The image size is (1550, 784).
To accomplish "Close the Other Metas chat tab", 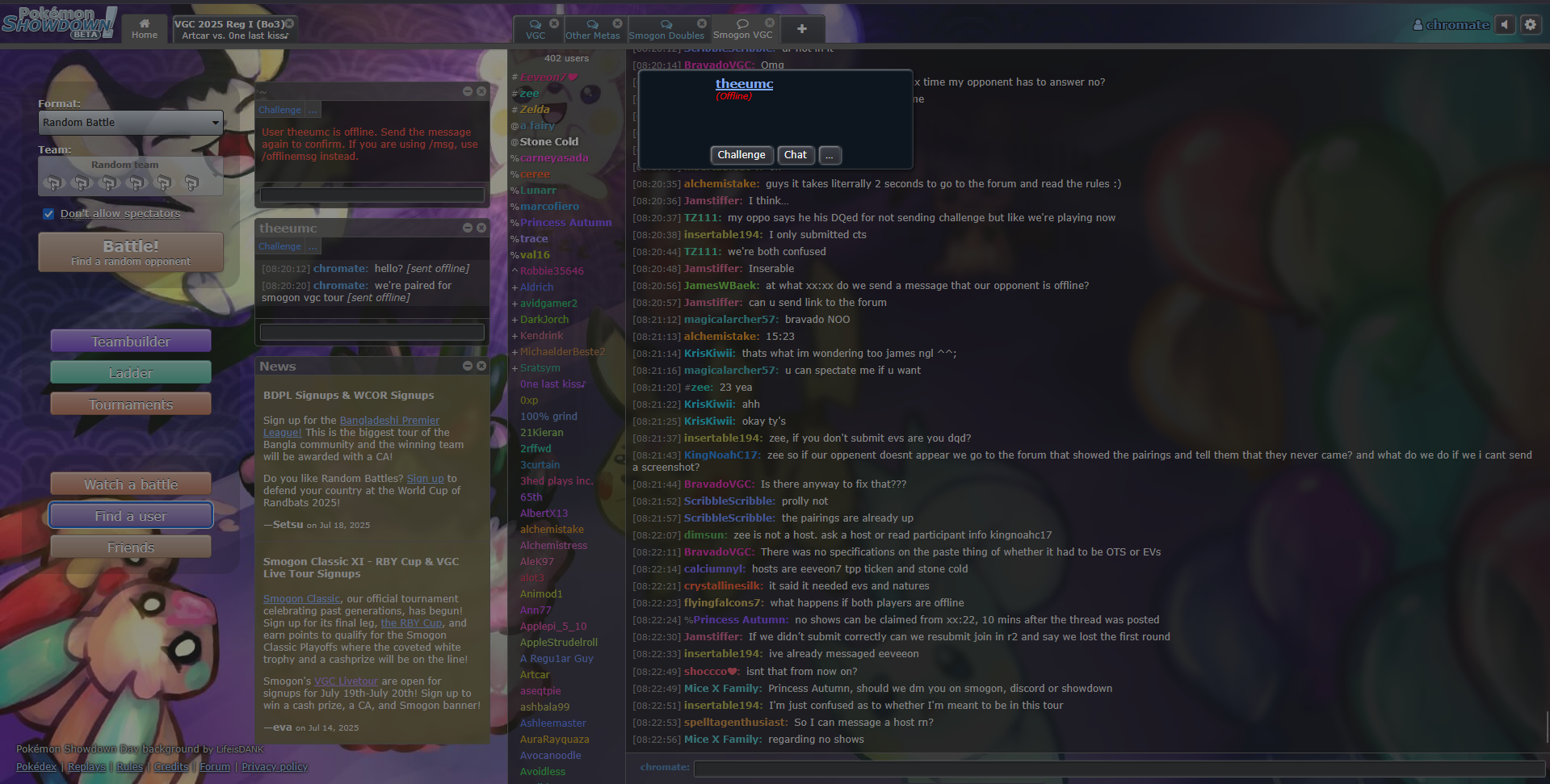I will coord(617,23).
